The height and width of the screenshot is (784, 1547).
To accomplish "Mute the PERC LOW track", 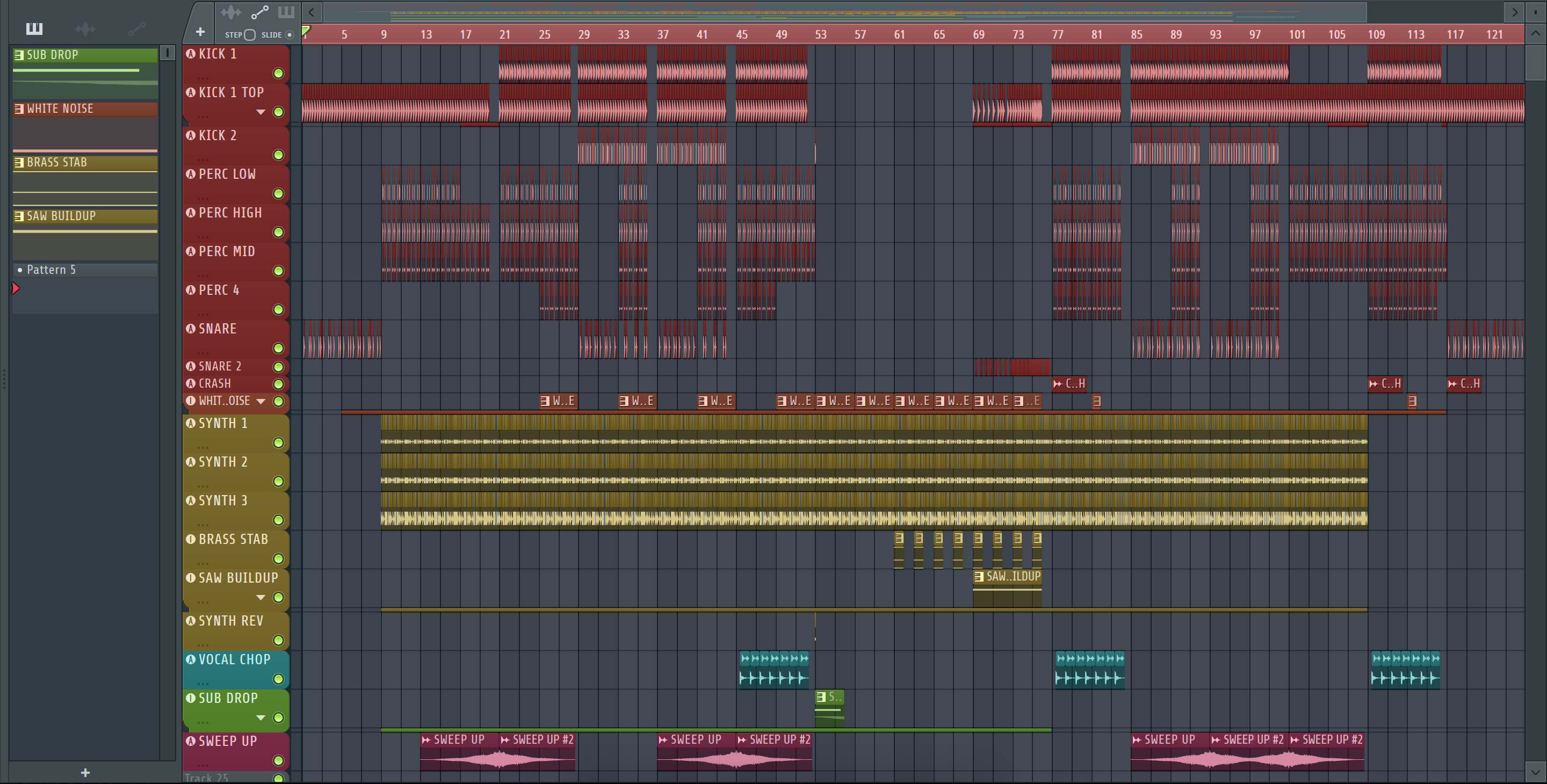I will click(x=278, y=193).
